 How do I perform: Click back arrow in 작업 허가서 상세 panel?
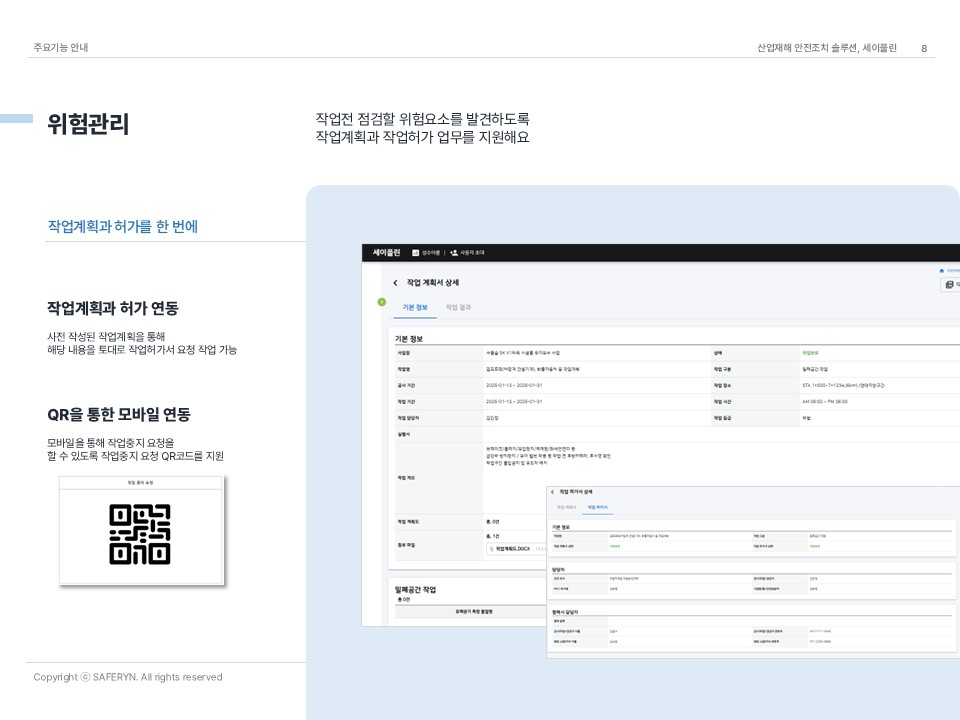tap(552, 492)
